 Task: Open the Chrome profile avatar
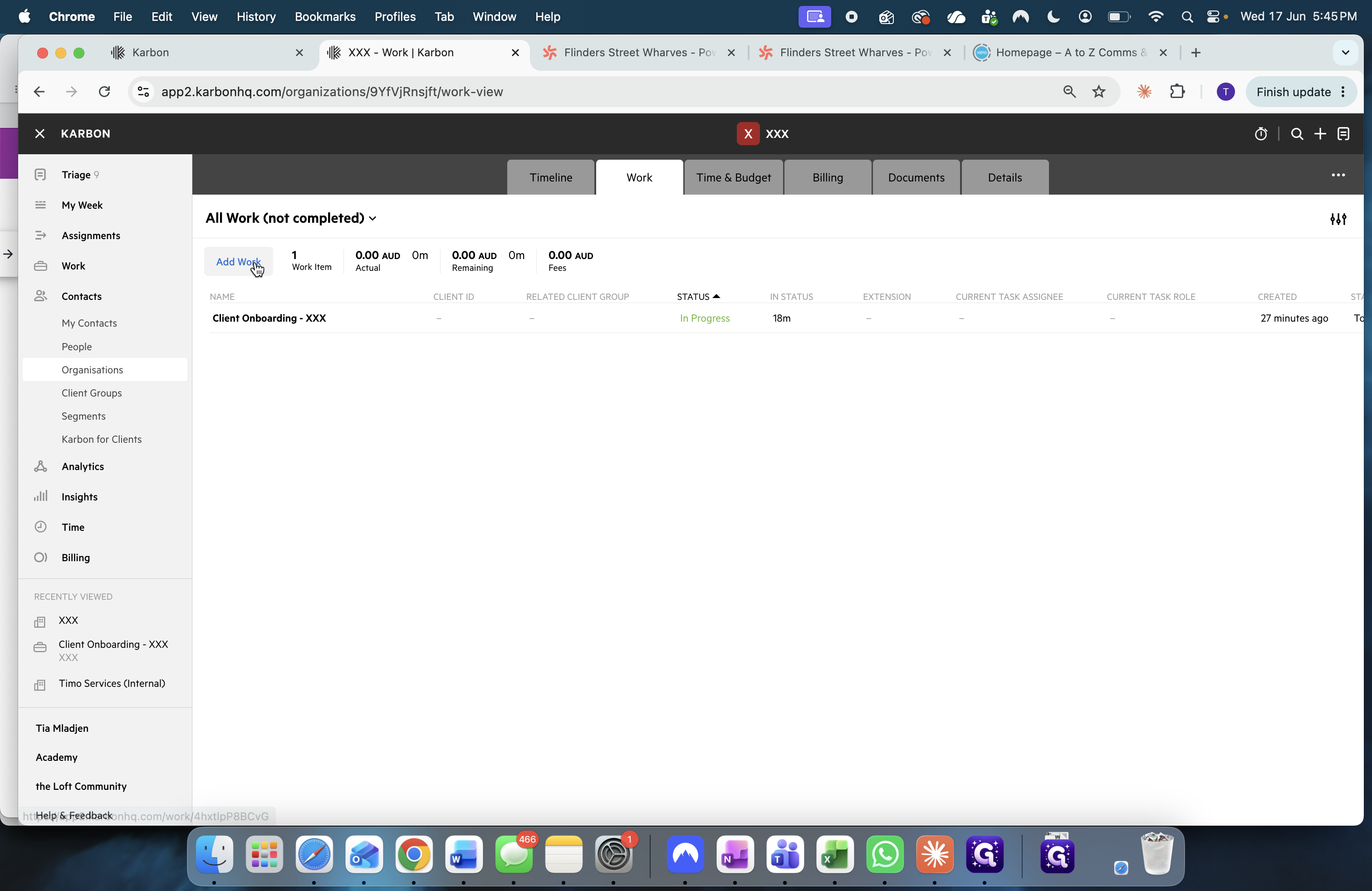1225,92
